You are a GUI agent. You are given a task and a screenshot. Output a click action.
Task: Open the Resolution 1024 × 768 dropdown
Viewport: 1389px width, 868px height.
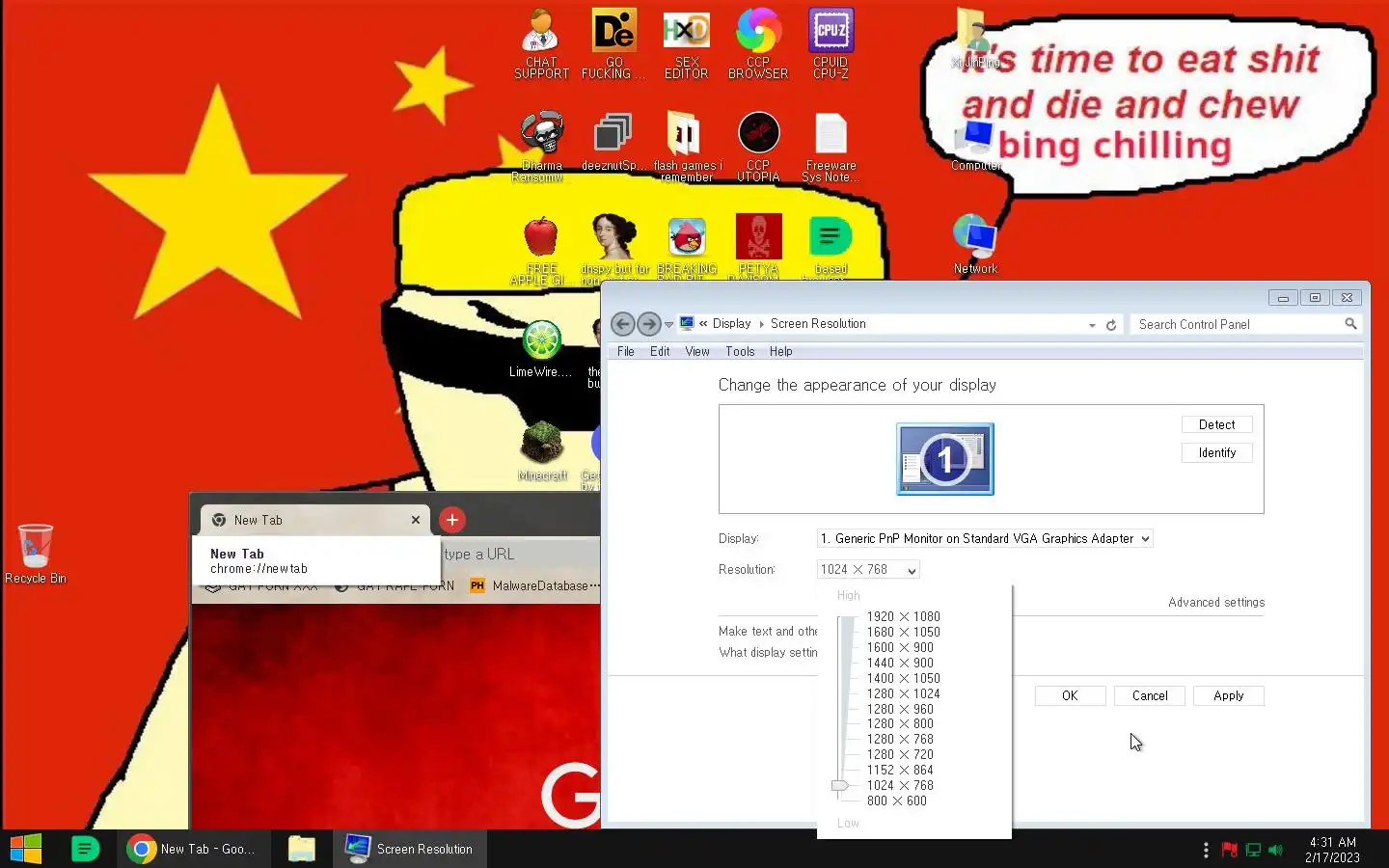[x=868, y=570]
